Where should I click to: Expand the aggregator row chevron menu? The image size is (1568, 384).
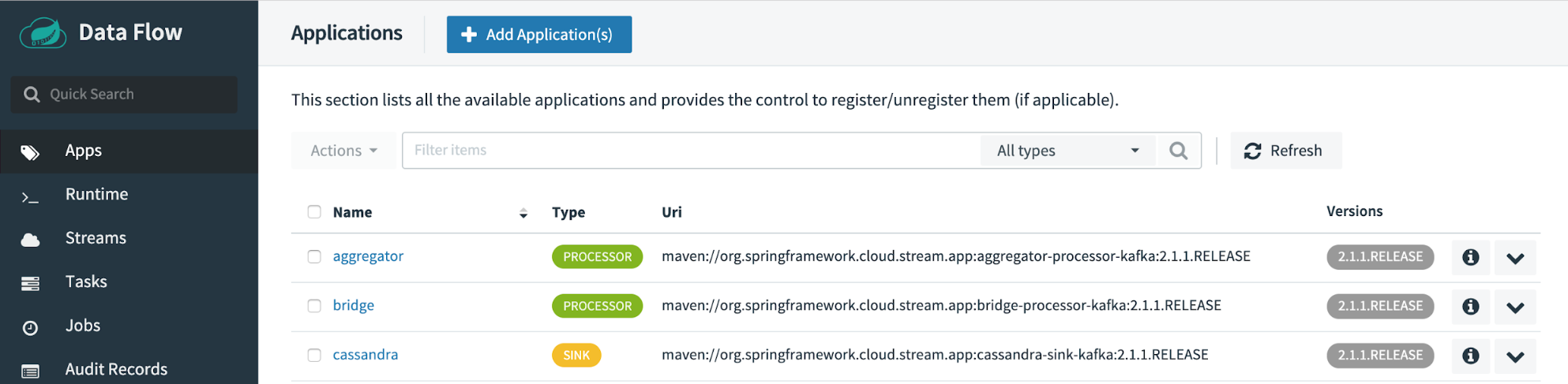tap(1515, 258)
